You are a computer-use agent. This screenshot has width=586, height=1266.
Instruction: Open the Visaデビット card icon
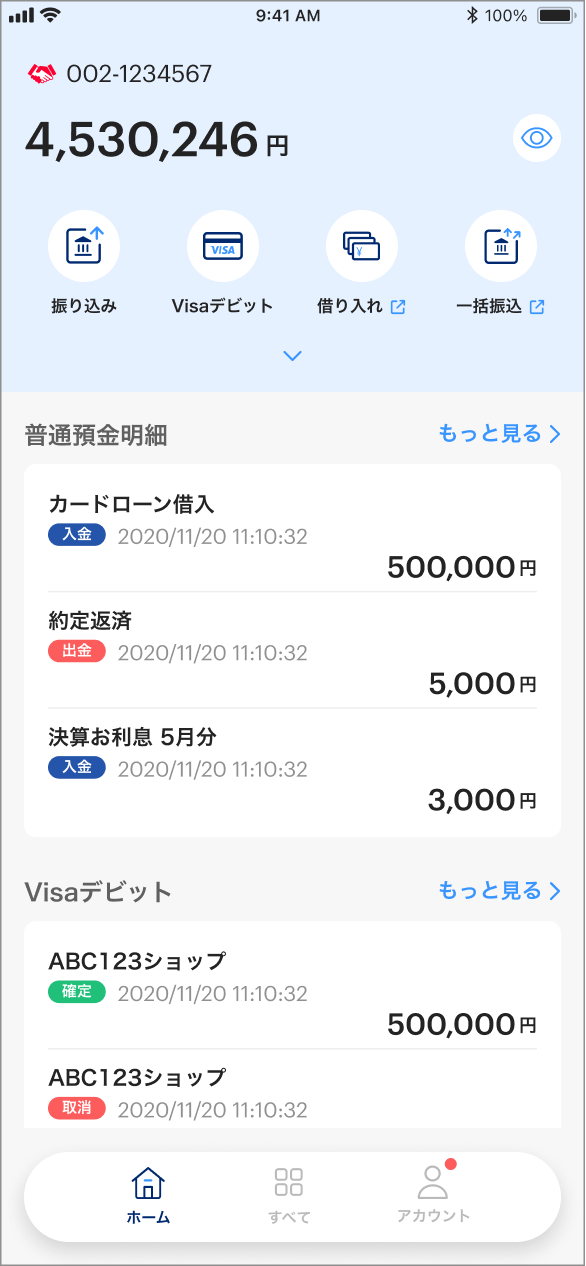point(223,246)
